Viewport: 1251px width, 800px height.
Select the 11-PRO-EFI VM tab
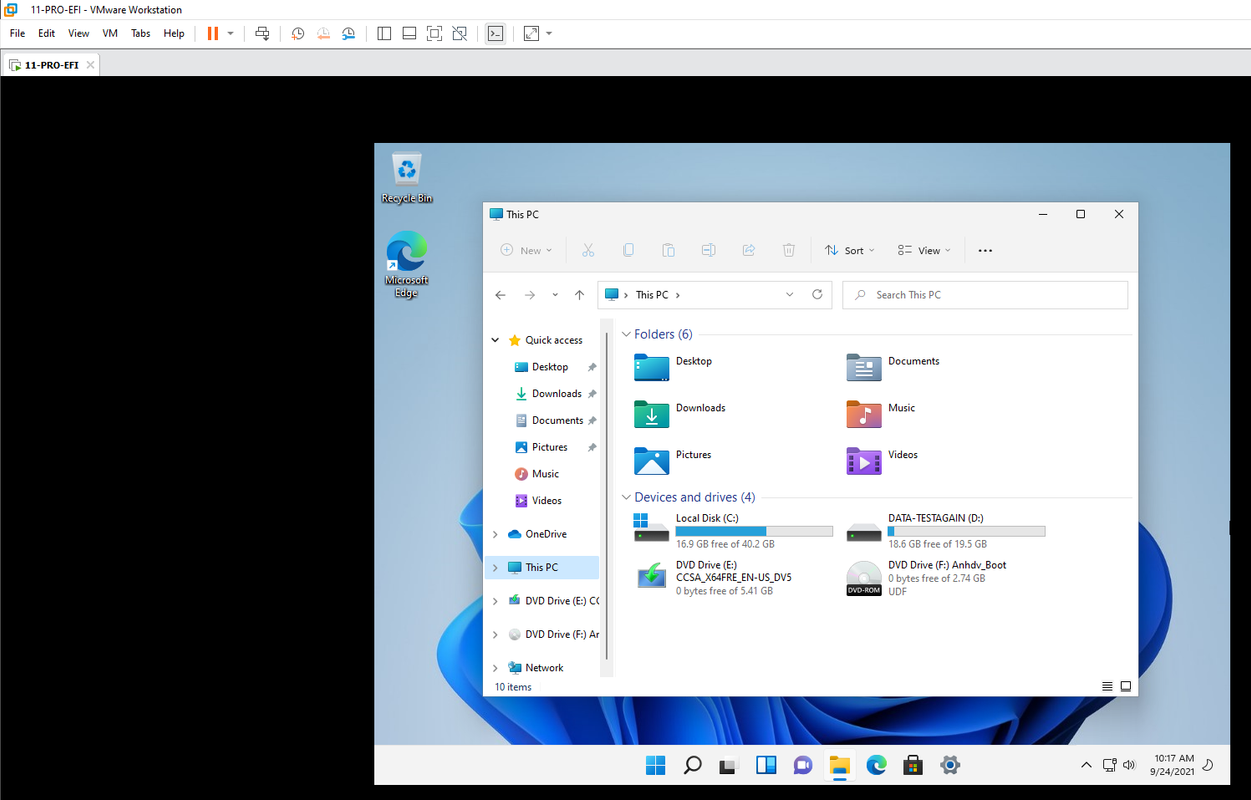pos(52,65)
